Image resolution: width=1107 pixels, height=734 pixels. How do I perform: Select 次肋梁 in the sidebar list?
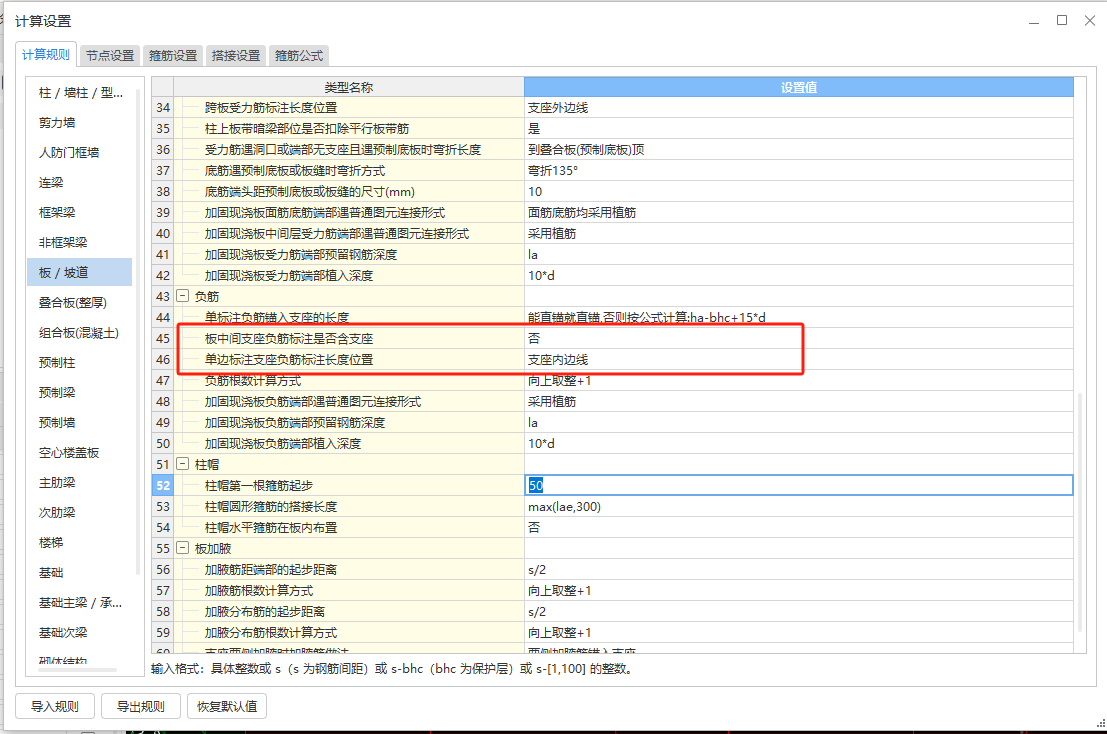click(80, 512)
